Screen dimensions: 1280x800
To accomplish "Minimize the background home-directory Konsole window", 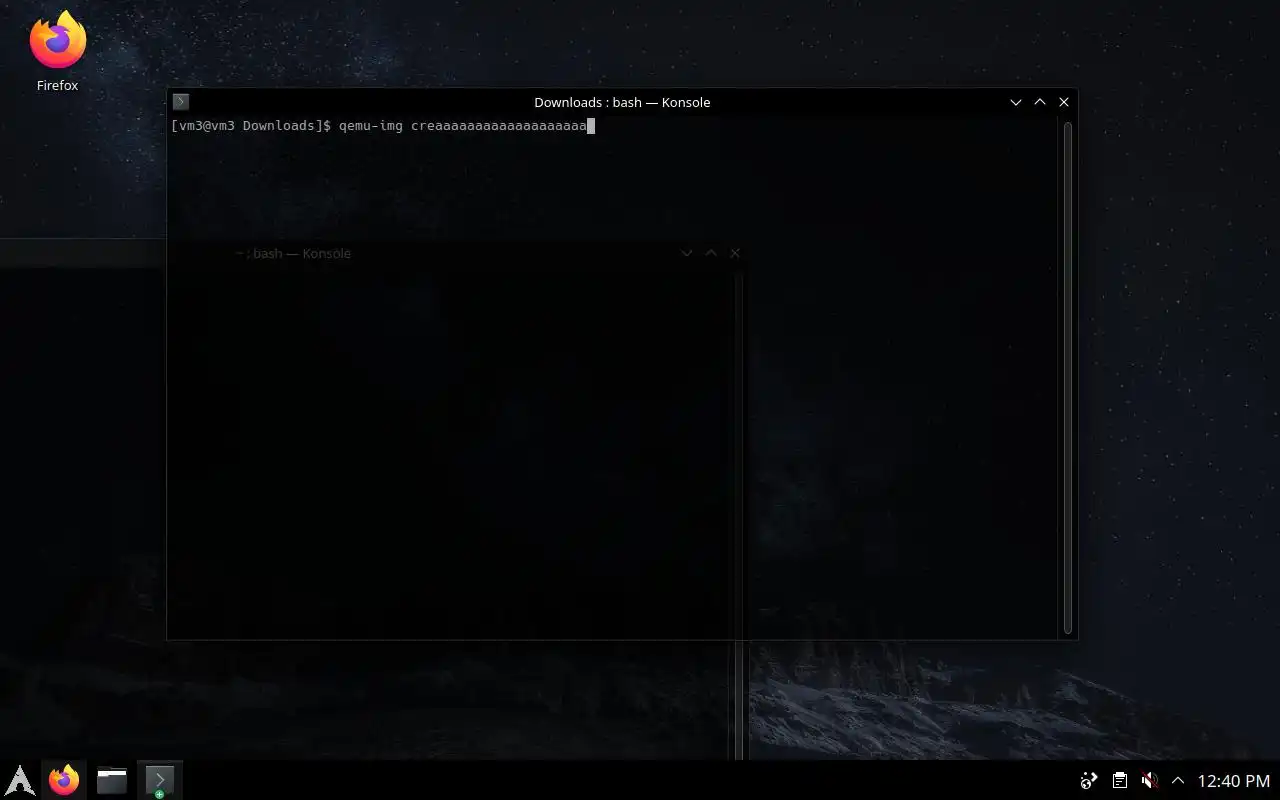I will (x=687, y=254).
